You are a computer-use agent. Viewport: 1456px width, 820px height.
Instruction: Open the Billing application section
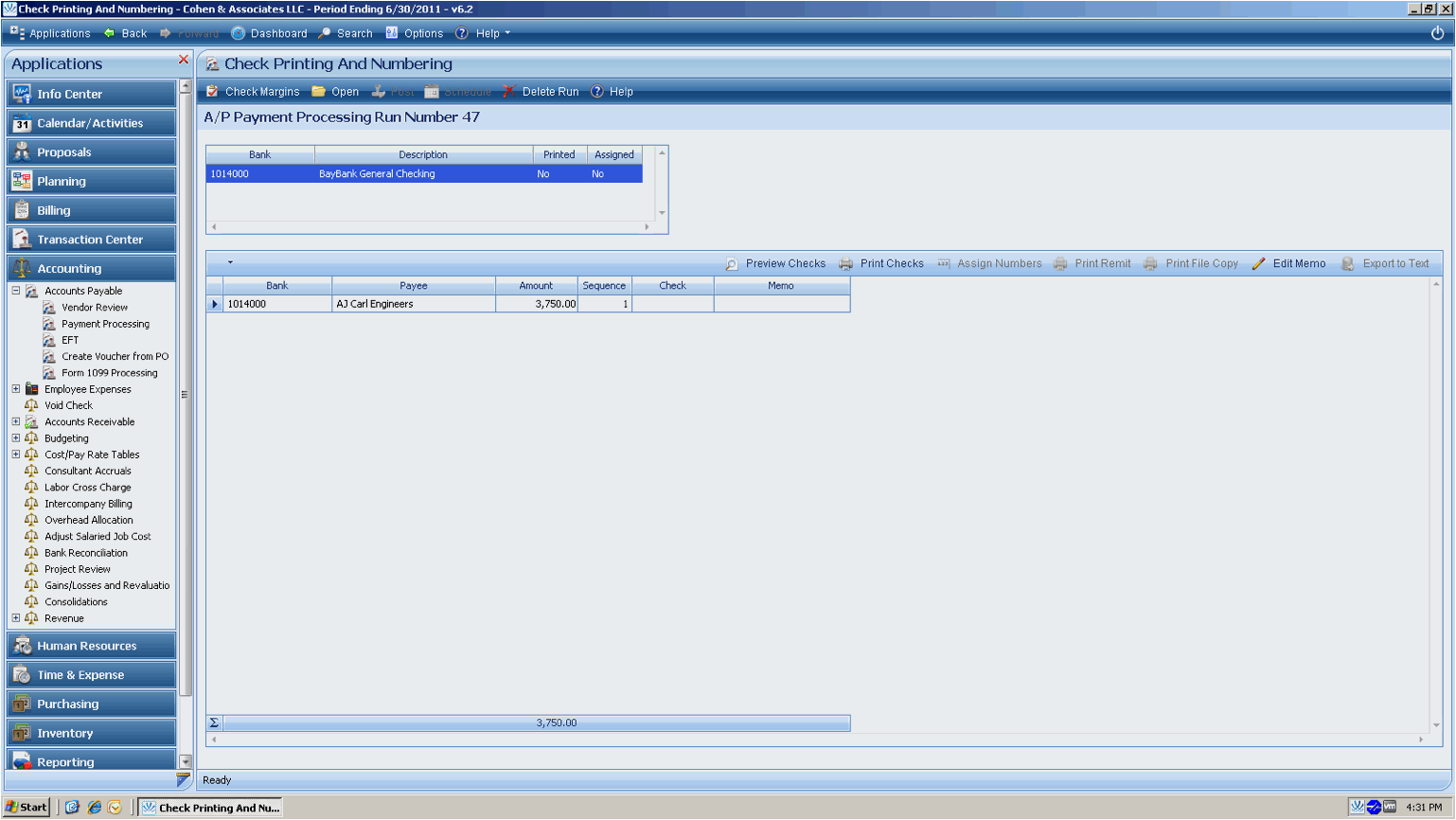click(91, 210)
